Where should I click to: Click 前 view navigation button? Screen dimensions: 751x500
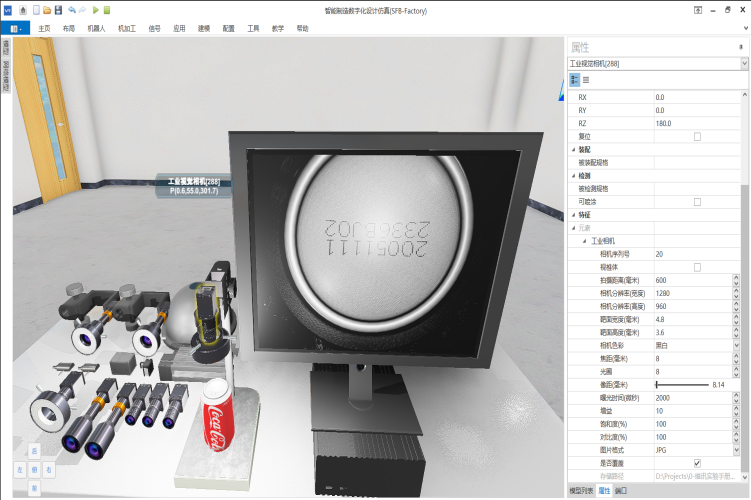pyautogui.click(x=34, y=488)
